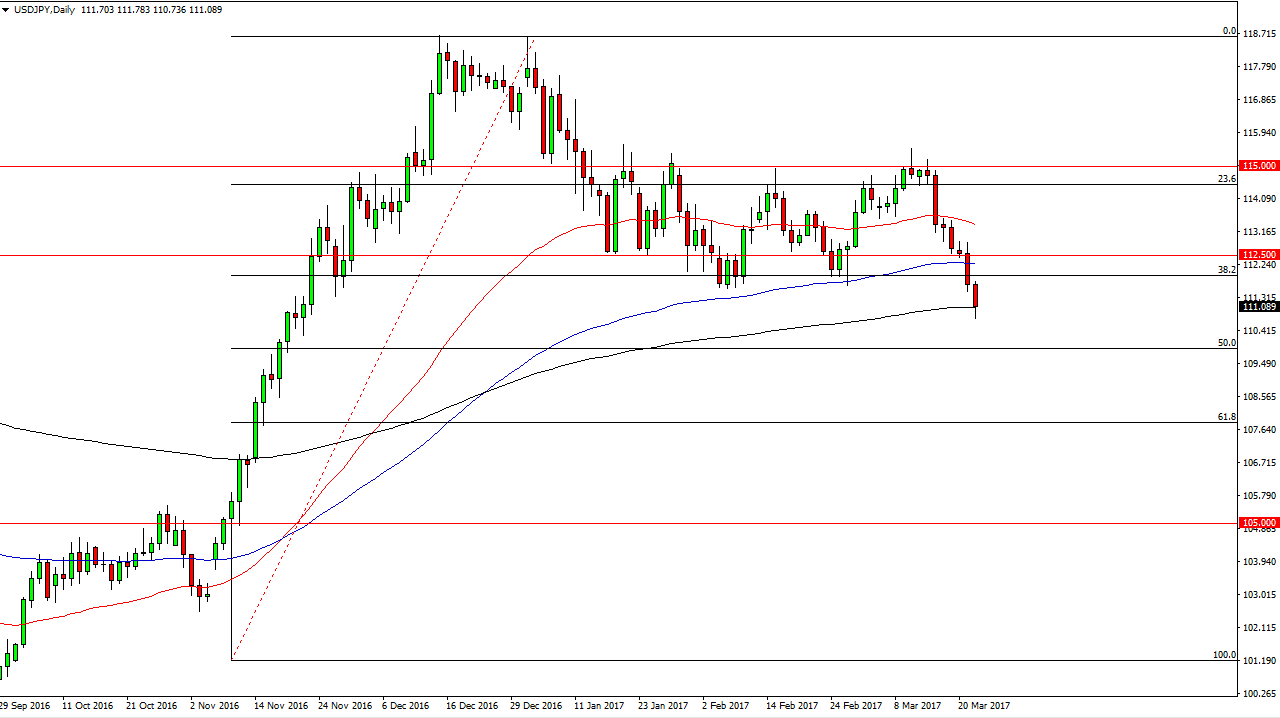
Task: Click the 100.265 price axis value
Action: (1259, 693)
